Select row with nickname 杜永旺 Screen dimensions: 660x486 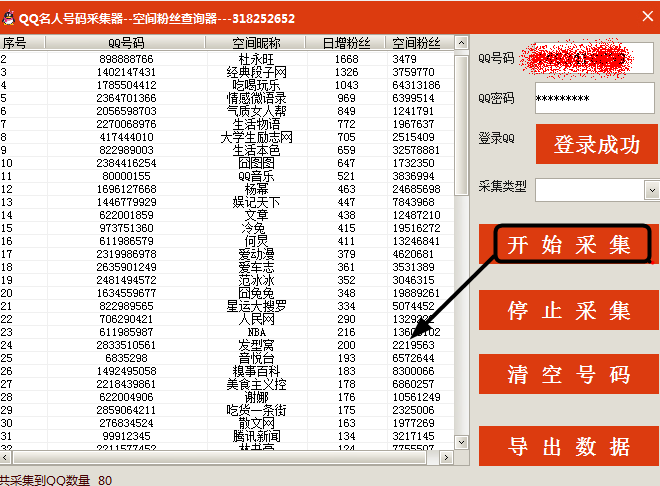tap(227, 59)
